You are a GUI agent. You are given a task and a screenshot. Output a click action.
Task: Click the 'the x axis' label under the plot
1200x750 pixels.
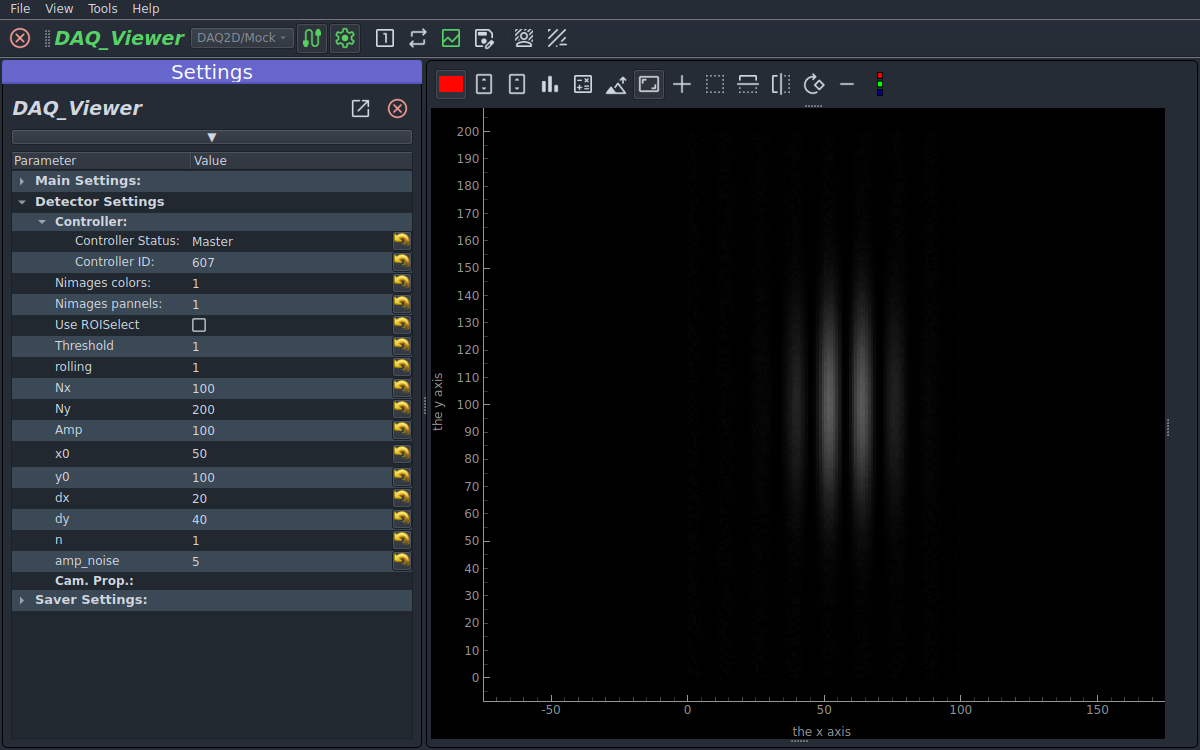click(821, 732)
